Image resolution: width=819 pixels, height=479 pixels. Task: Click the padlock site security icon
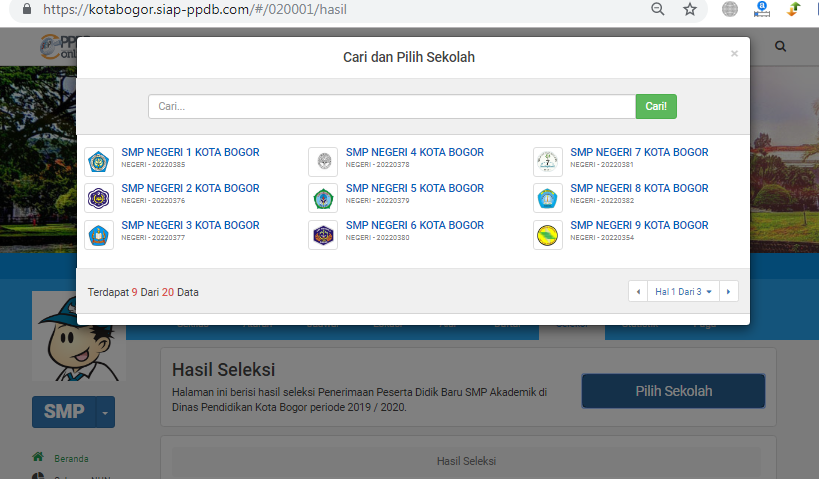coord(27,8)
